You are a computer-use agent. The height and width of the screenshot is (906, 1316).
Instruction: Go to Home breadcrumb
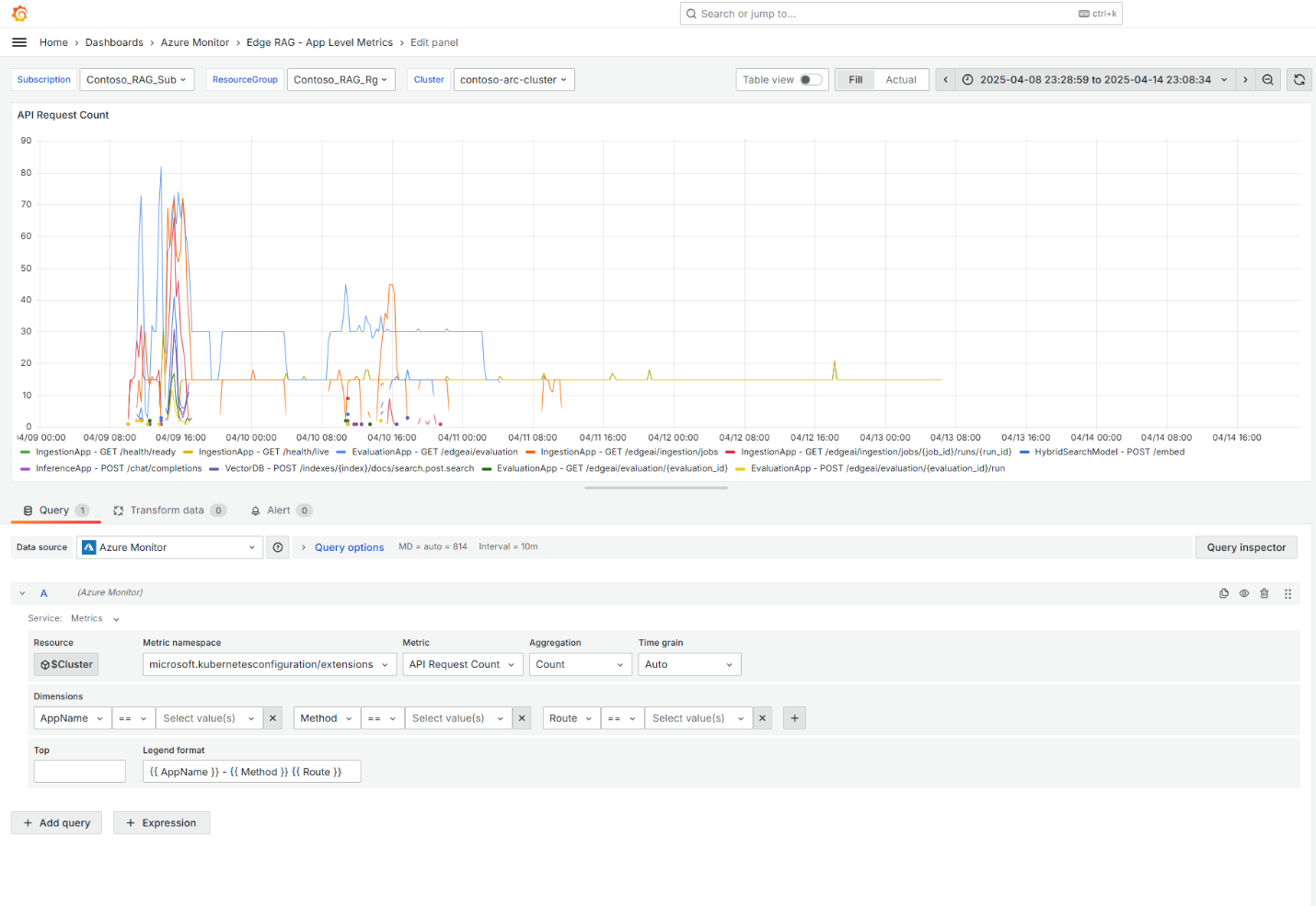click(x=53, y=42)
